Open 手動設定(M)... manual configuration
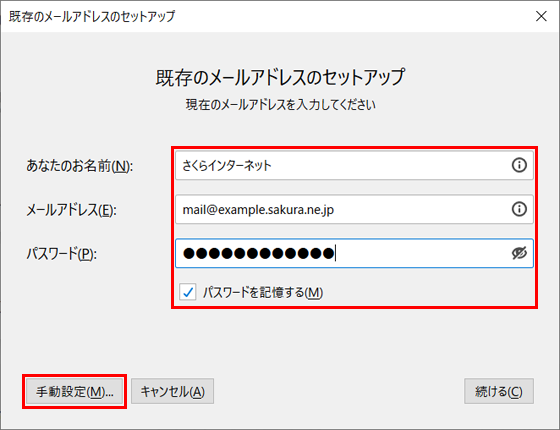This screenshot has height=430, width=560. click(x=74, y=391)
